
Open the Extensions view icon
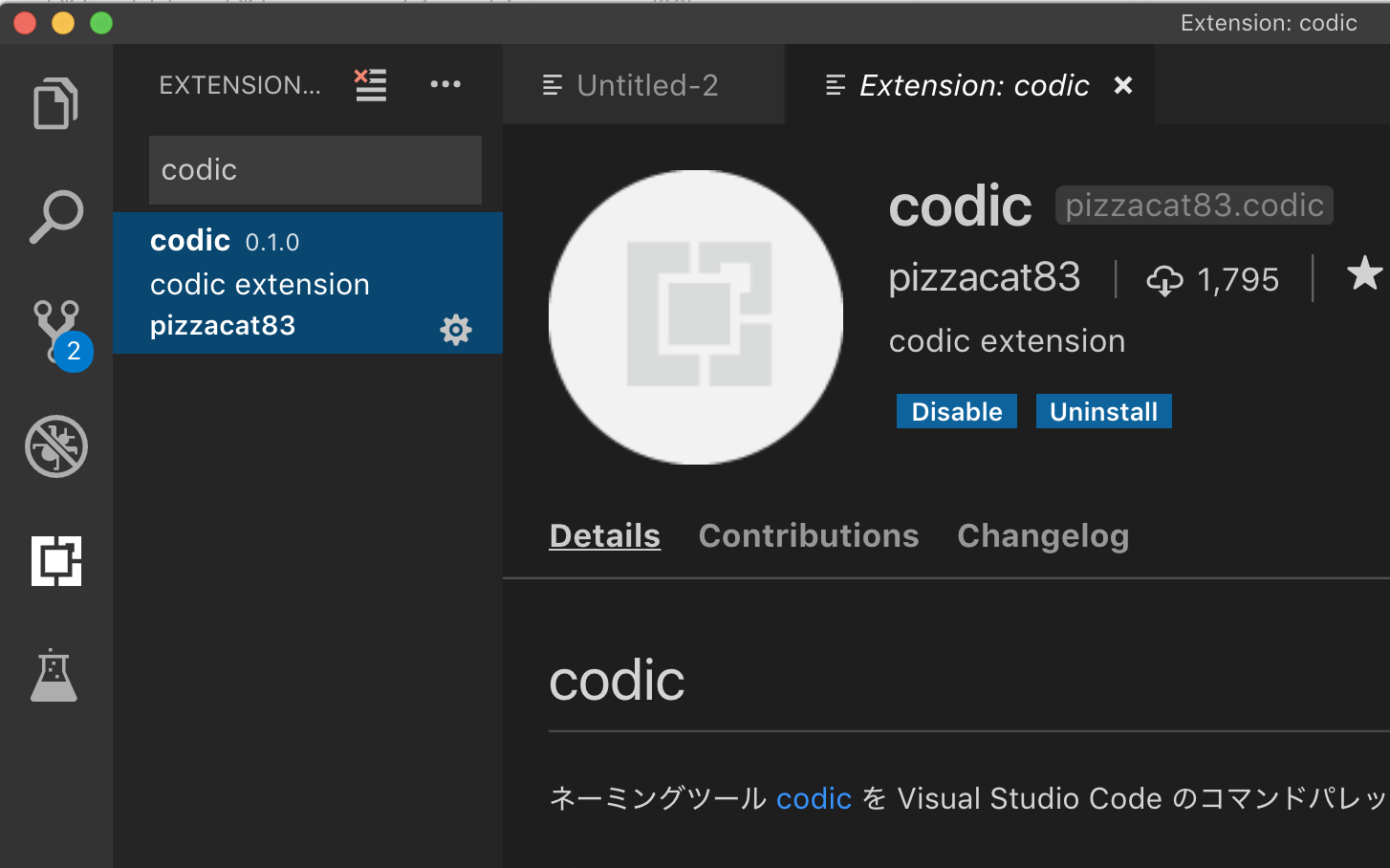pyautogui.click(x=55, y=561)
